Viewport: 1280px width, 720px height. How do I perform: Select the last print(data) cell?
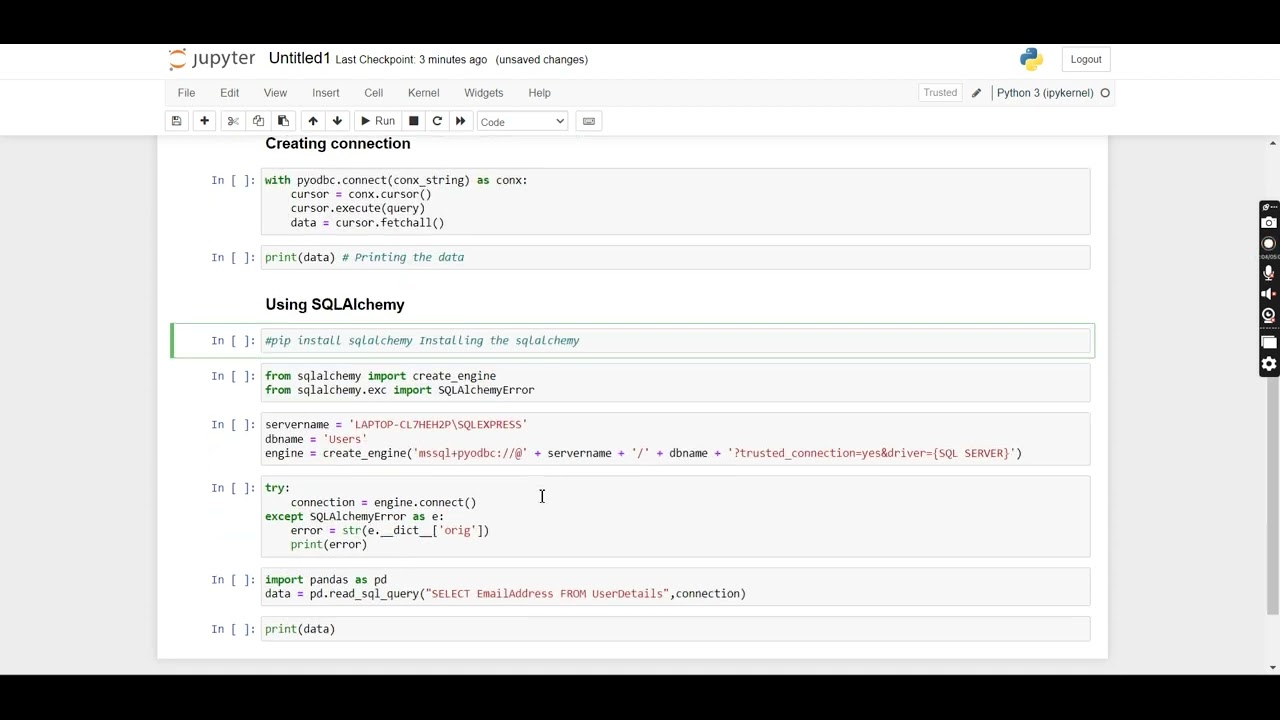pos(675,629)
